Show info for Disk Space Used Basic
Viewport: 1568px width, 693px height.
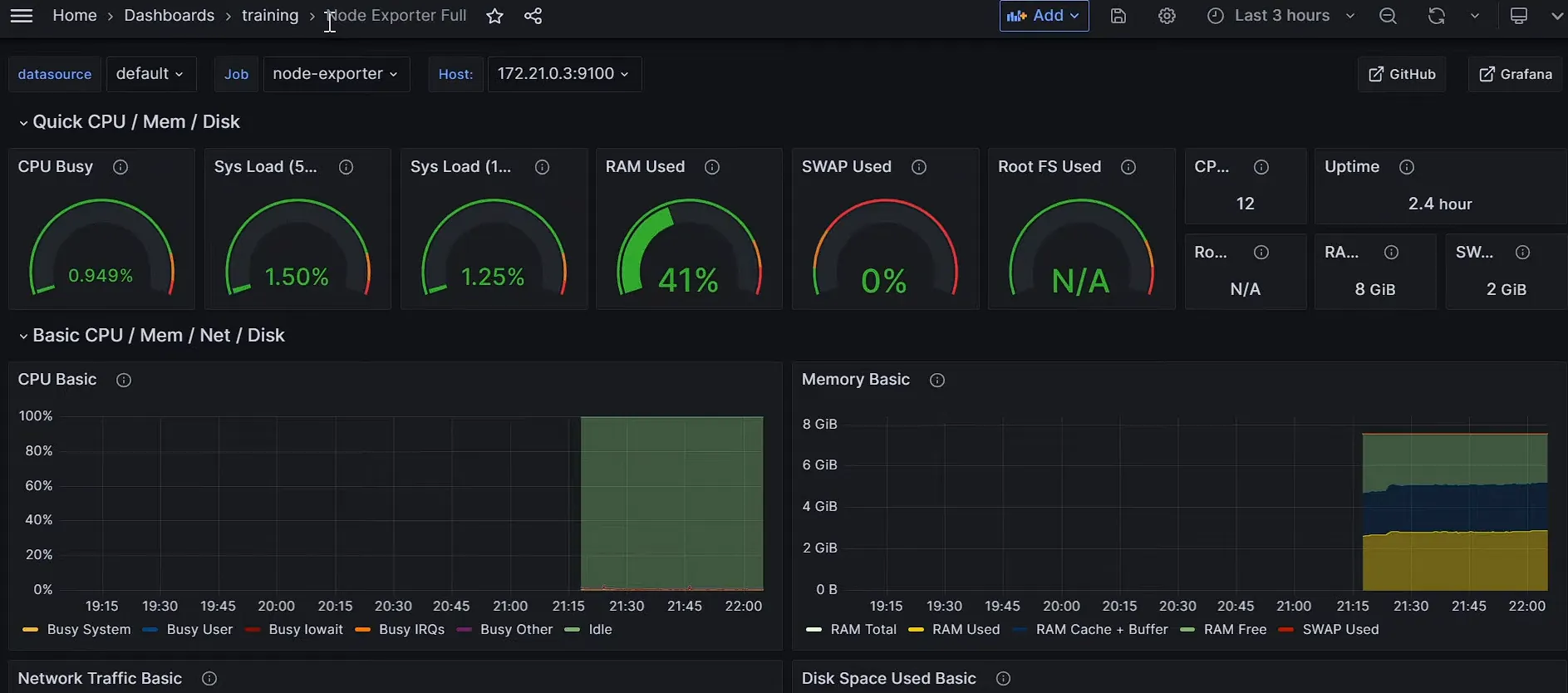[x=1004, y=679]
